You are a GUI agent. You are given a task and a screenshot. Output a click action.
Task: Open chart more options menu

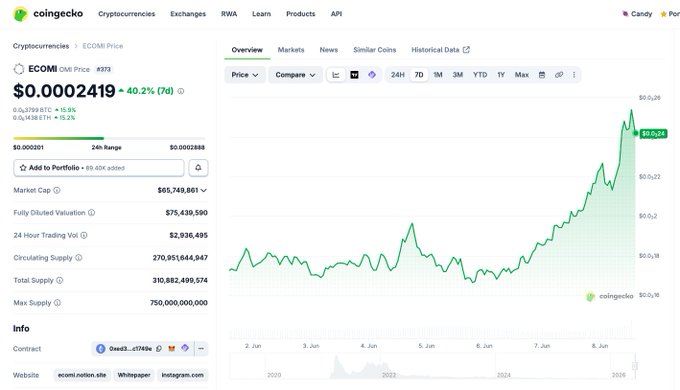[574, 75]
